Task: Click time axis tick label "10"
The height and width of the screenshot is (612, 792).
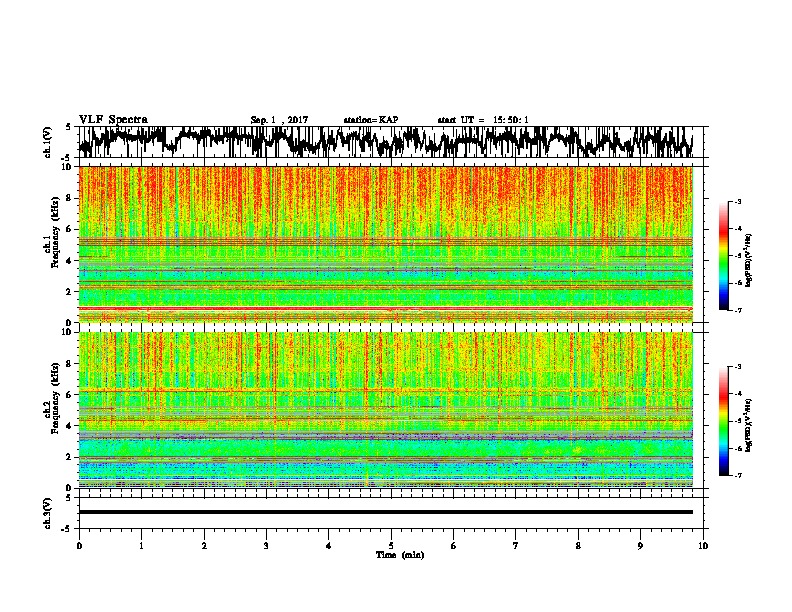Action: tap(703, 546)
